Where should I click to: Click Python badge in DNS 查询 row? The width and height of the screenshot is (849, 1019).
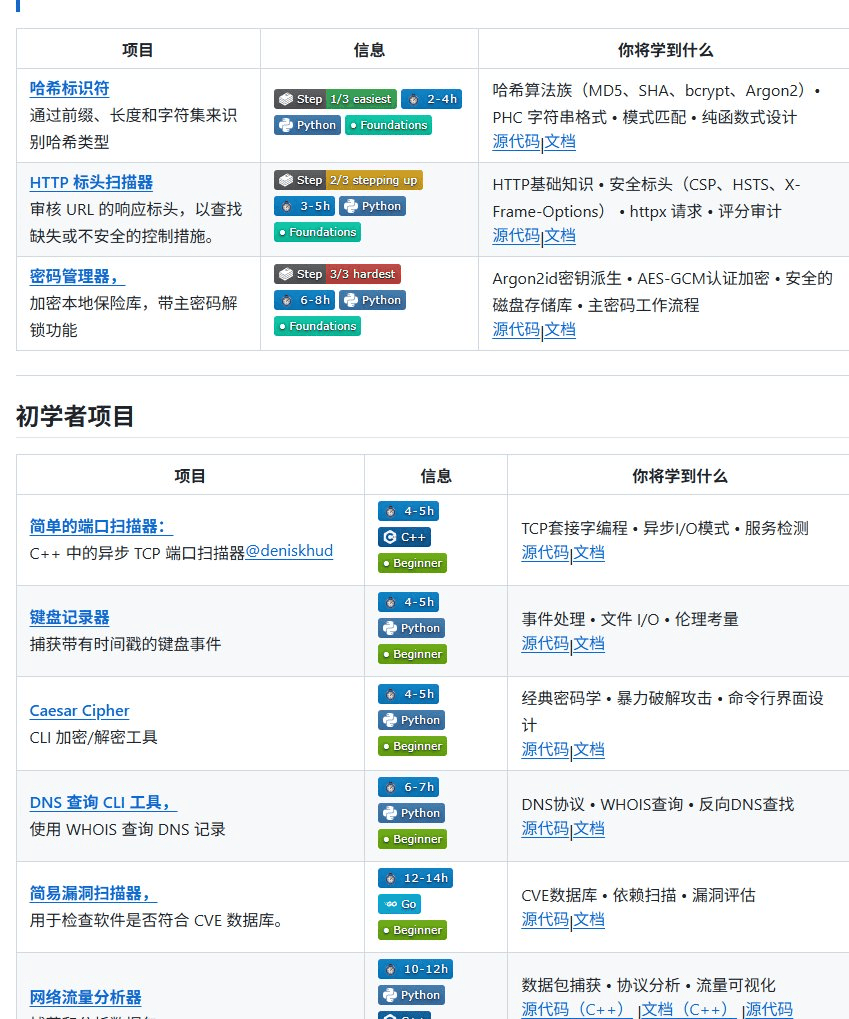point(411,814)
